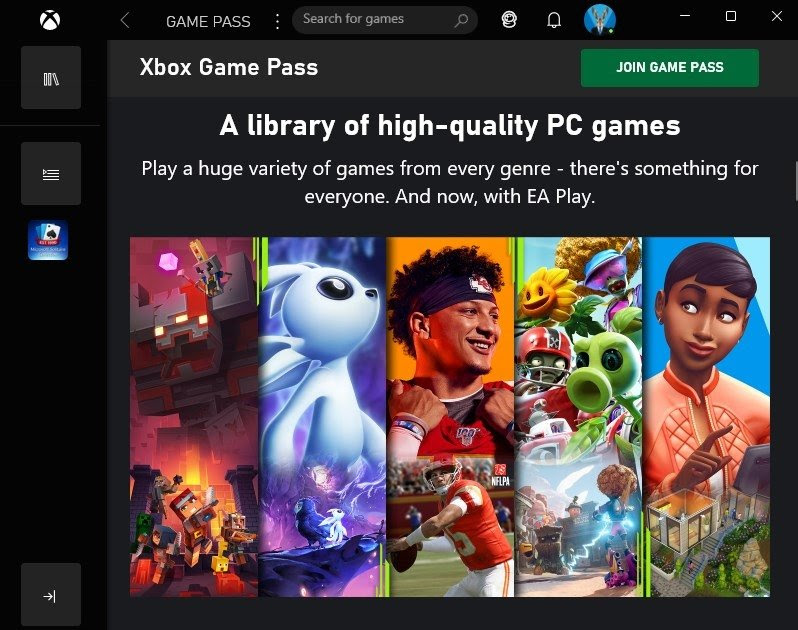Screen dimensions: 798x630
Task: Select the GAME PASS tab label
Action: pos(208,21)
